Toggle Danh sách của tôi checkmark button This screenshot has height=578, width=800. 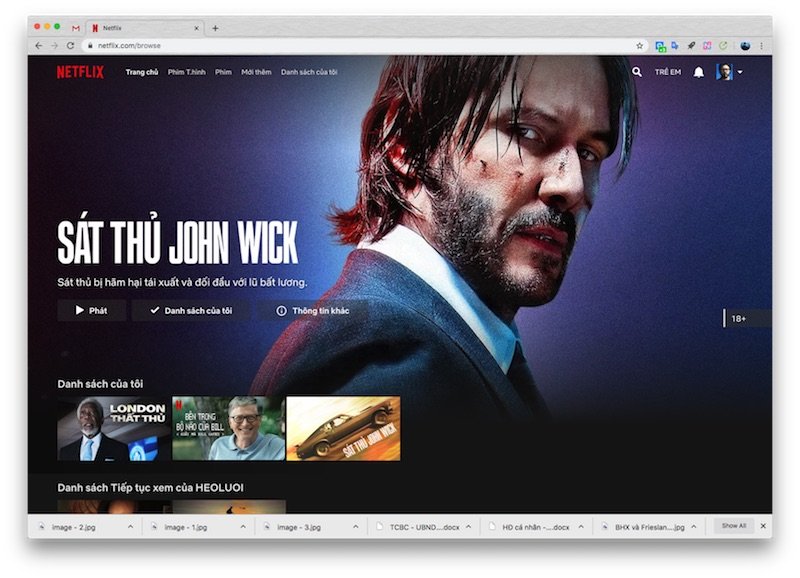191,310
